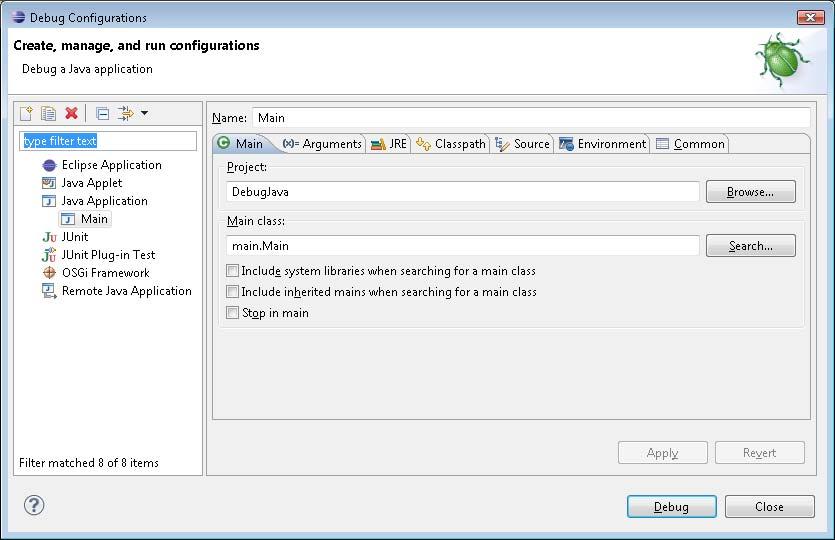835x540 pixels.
Task: Switch to the Source tab
Action: click(x=522, y=144)
